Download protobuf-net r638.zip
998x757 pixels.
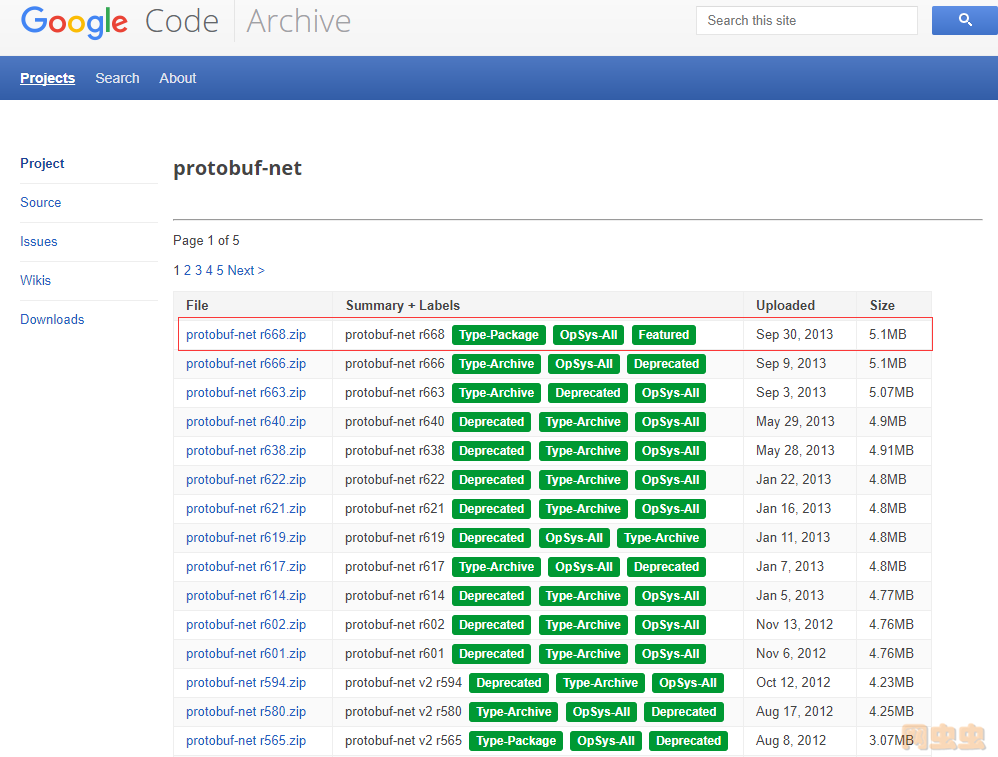coord(246,451)
